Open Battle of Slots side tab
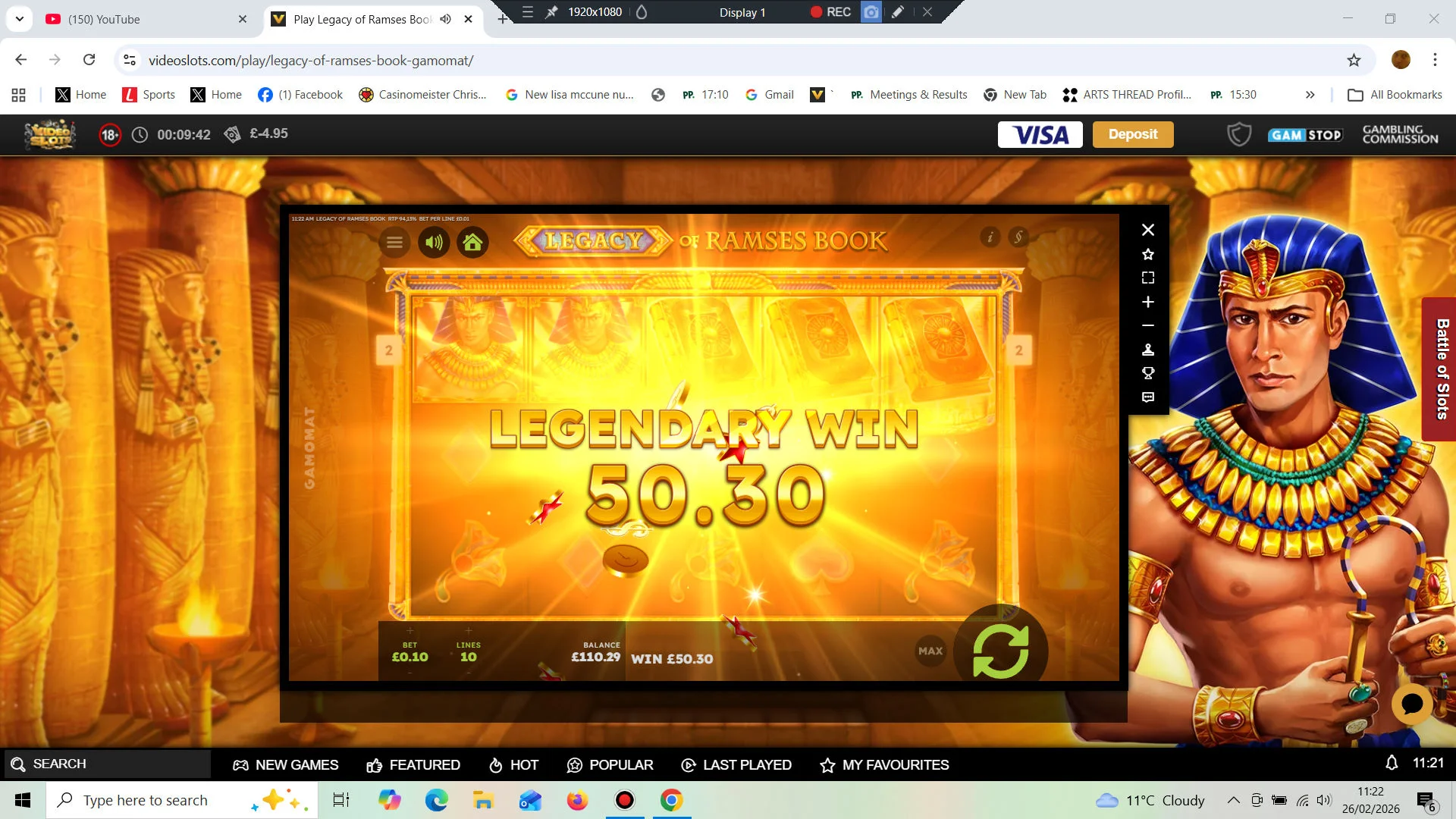Viewport: 1456px width, 819px height. click(1441, 369)
